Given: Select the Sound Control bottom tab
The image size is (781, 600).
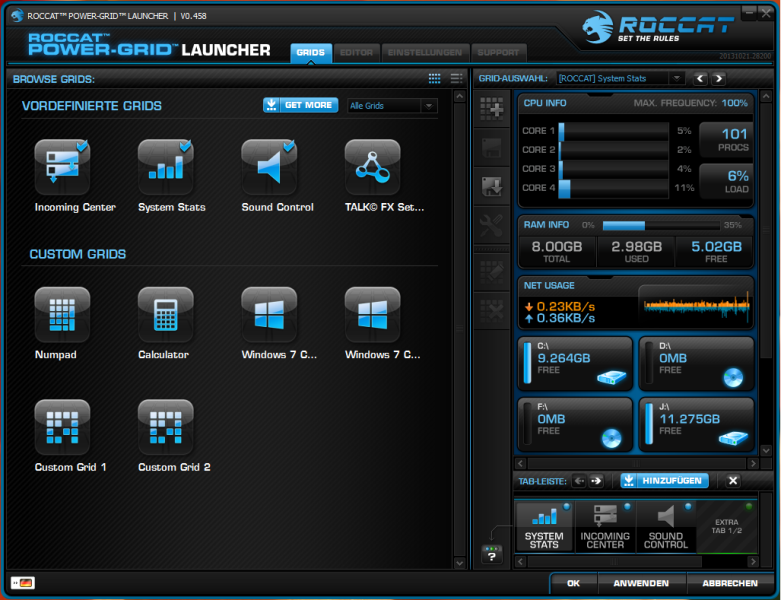Looking at the screenshot, I should 666,527.
